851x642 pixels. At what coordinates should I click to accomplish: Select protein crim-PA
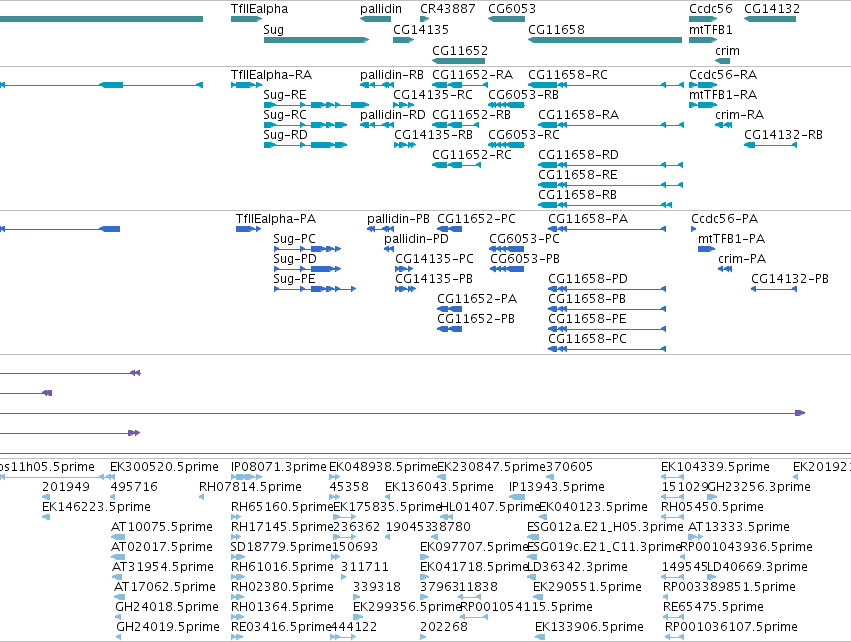point(725,269)
